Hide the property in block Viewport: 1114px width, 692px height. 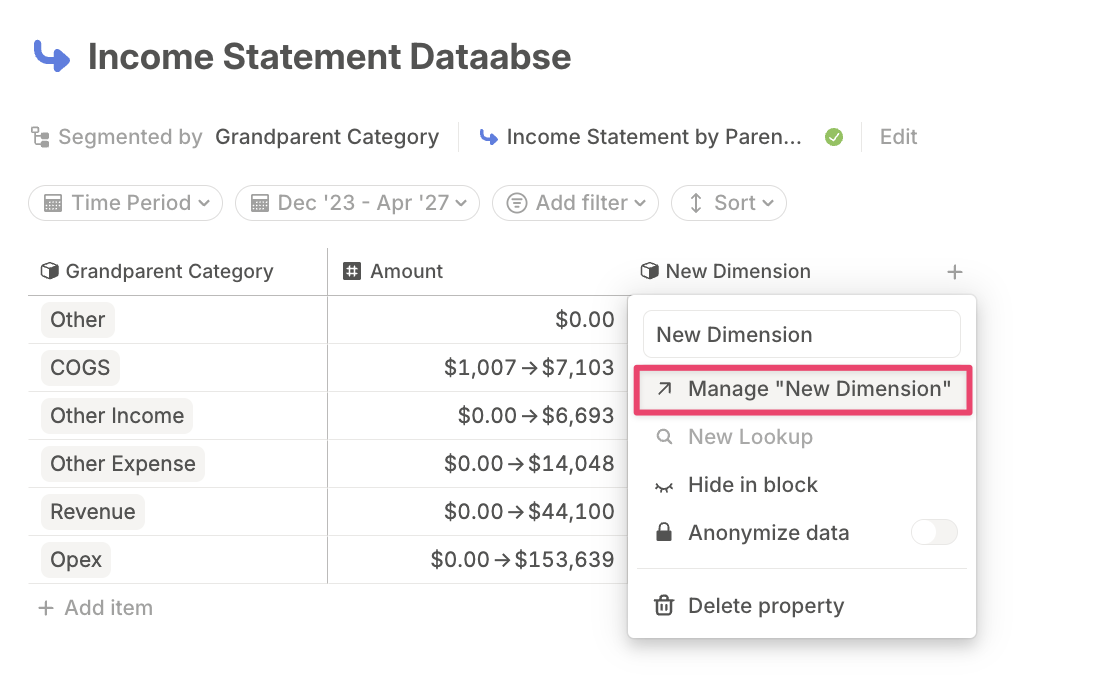752,485
